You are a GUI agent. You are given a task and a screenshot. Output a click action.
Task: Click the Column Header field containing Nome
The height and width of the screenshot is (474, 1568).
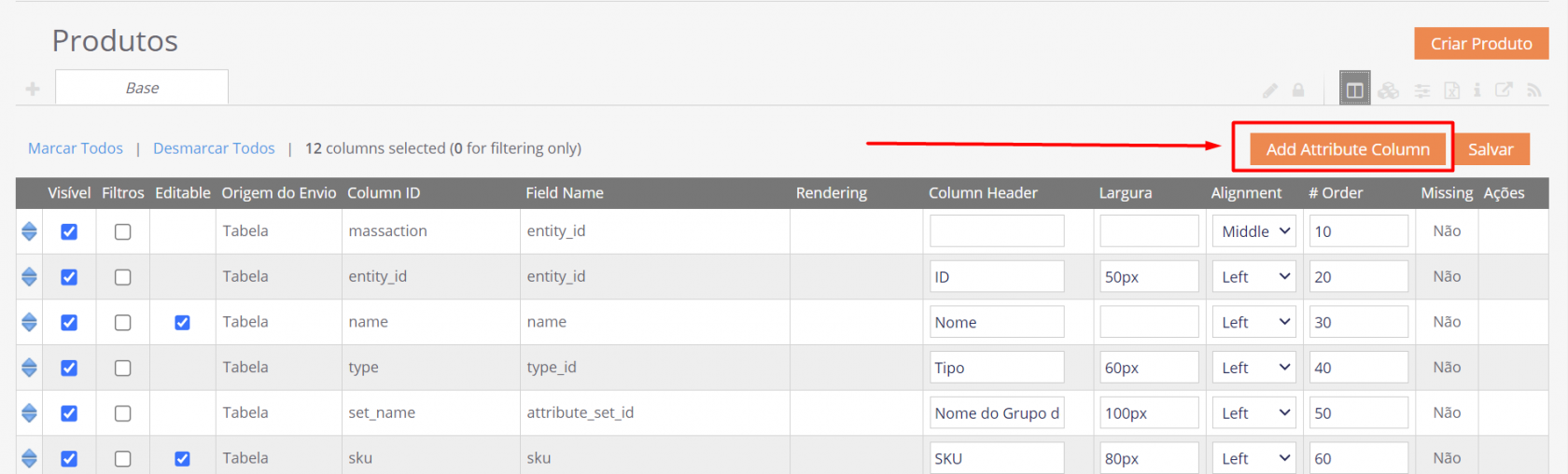click(996, 323)
